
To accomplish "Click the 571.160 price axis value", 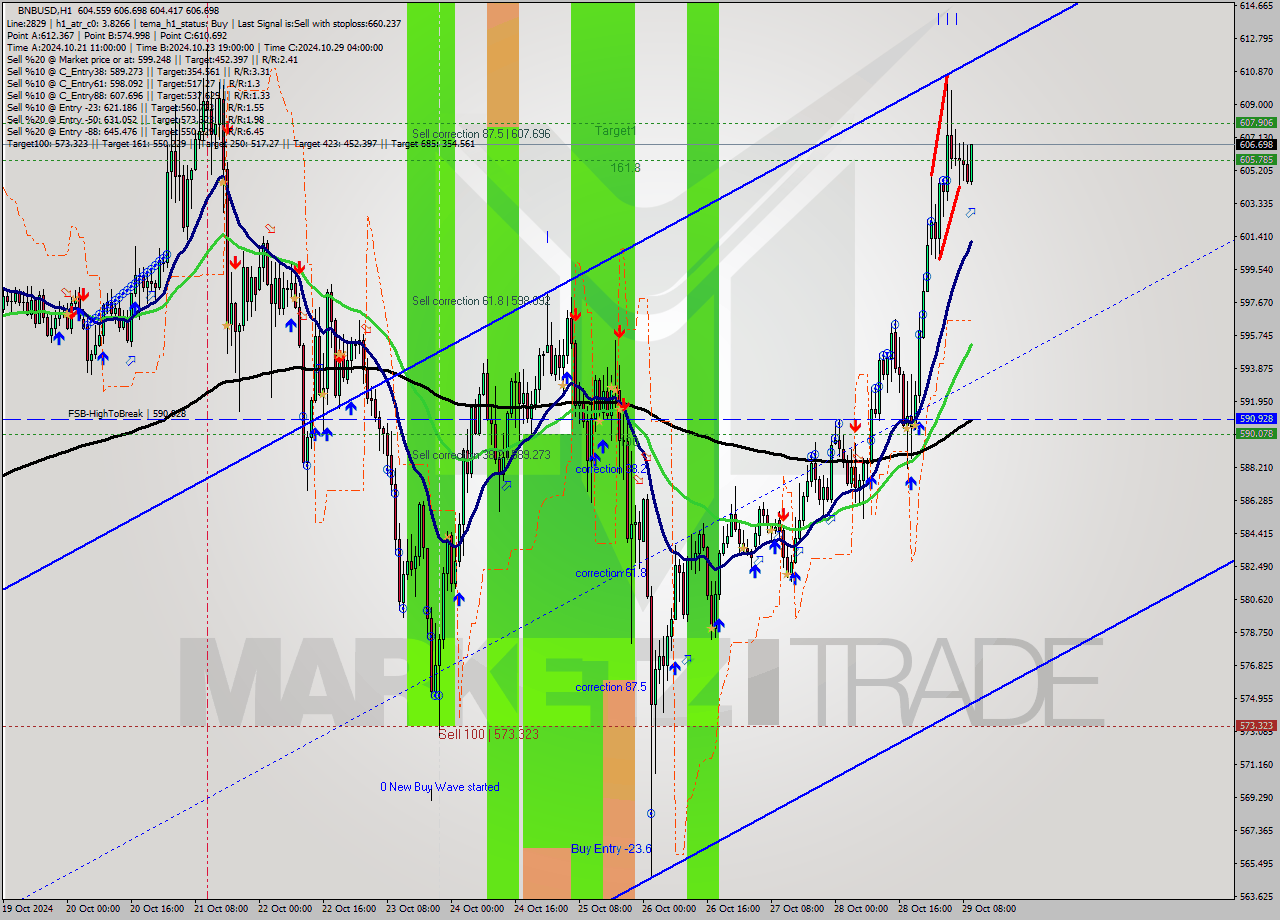I will tap(1256, 764).
